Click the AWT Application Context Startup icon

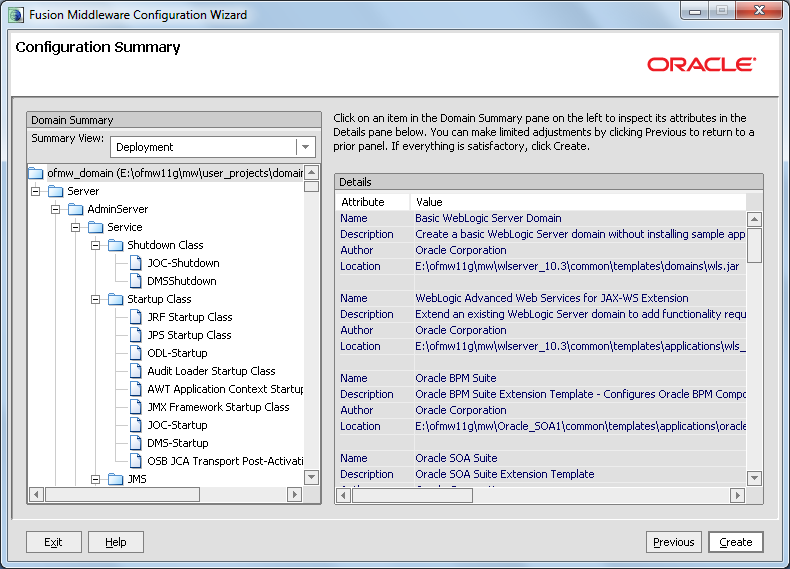136,389
